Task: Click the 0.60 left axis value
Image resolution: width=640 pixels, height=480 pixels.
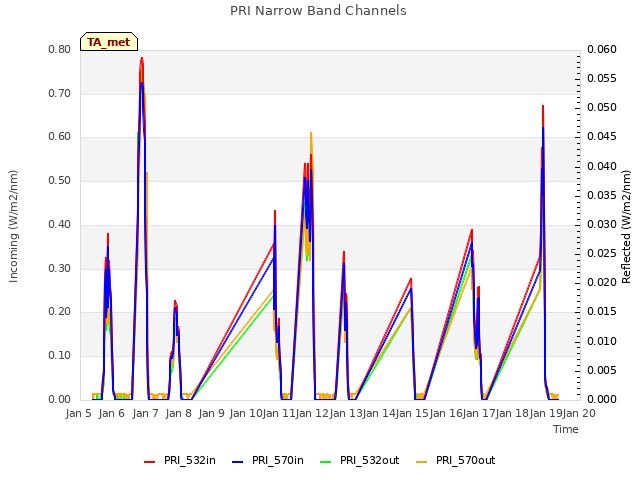Action: (x=60, y=137)
